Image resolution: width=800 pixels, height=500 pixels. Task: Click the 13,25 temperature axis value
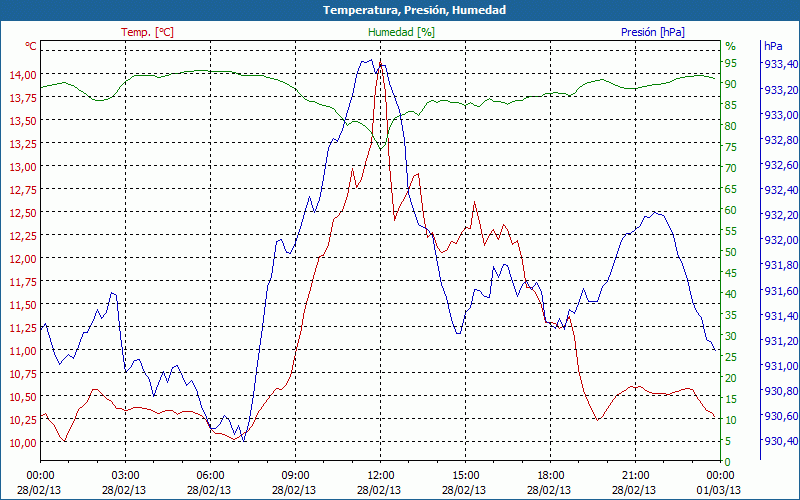pyautogui.click(x=22, y=143)
